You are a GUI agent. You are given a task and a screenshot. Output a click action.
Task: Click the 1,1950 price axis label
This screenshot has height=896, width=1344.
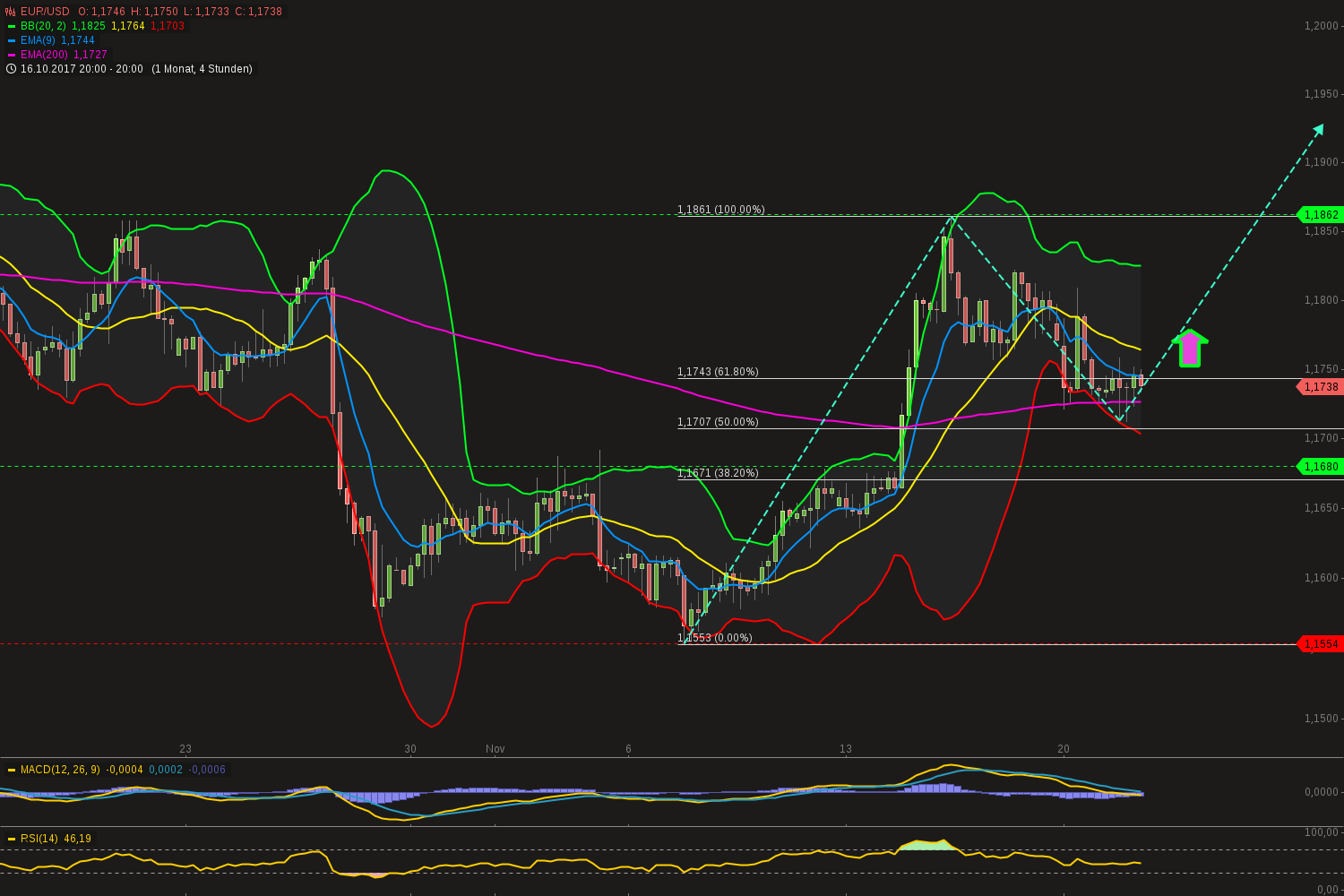pos(1322,94)
